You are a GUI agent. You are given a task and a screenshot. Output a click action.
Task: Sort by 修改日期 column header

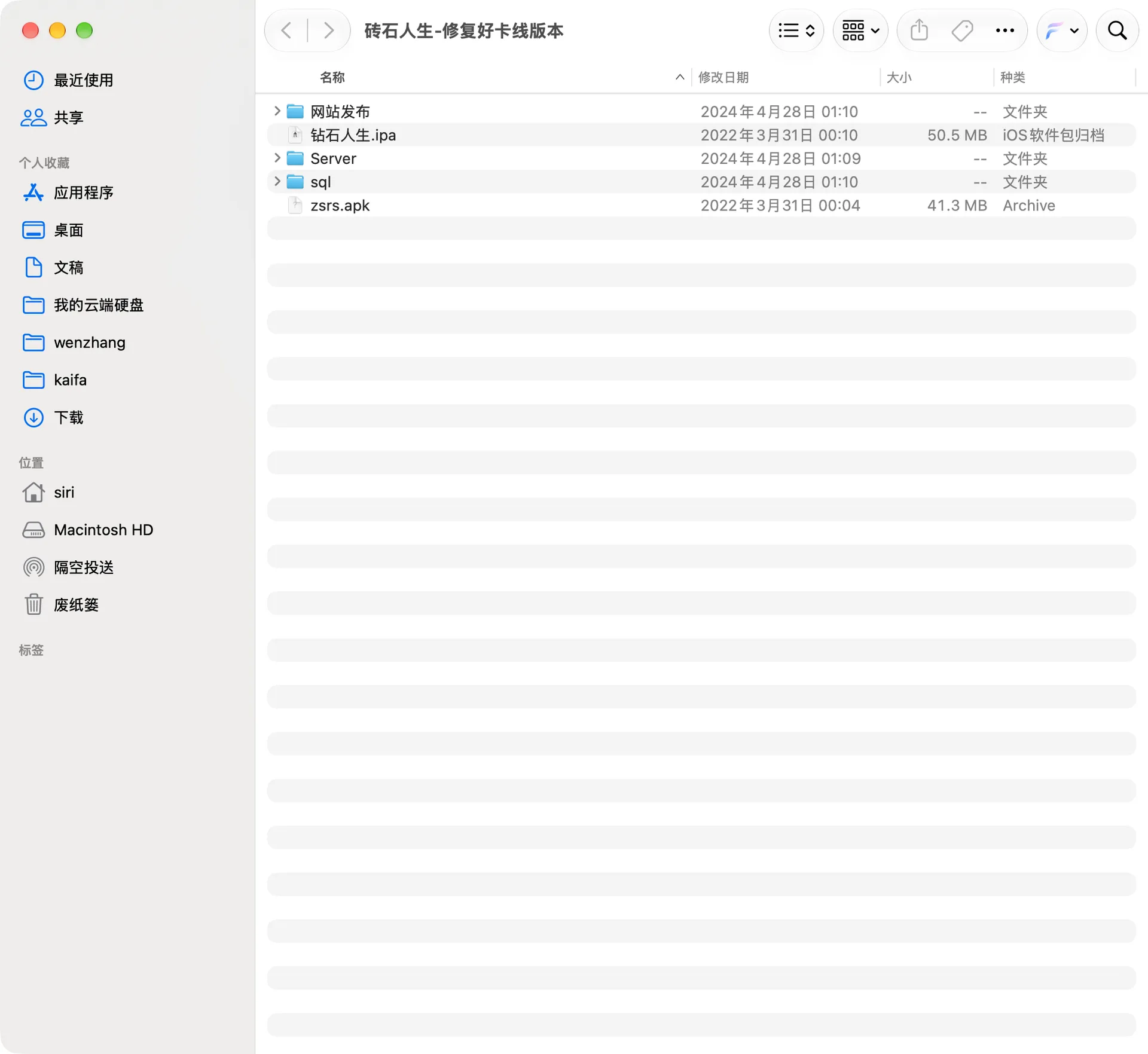(x=723, y=77)
